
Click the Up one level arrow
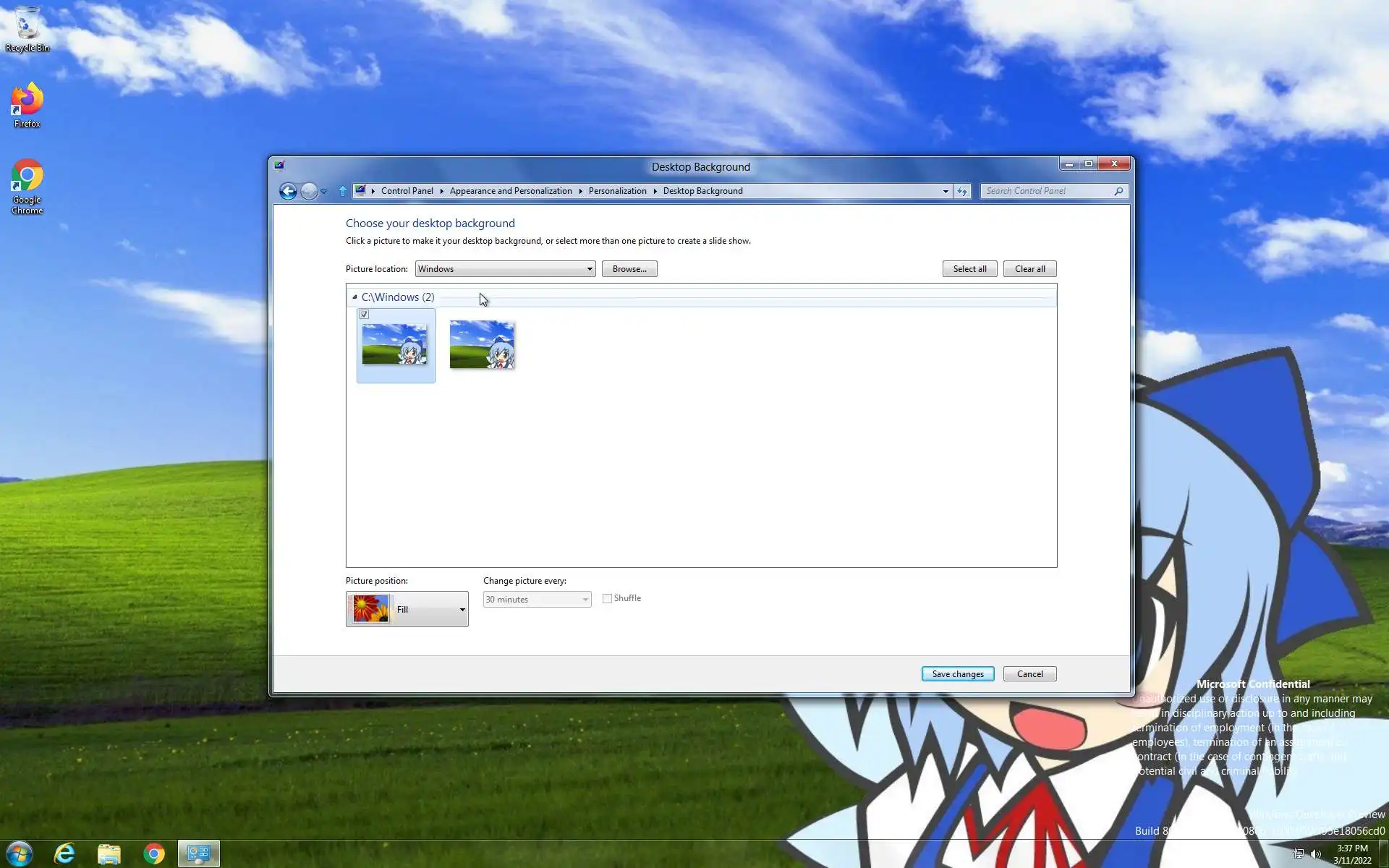click(x=343, y=191)
